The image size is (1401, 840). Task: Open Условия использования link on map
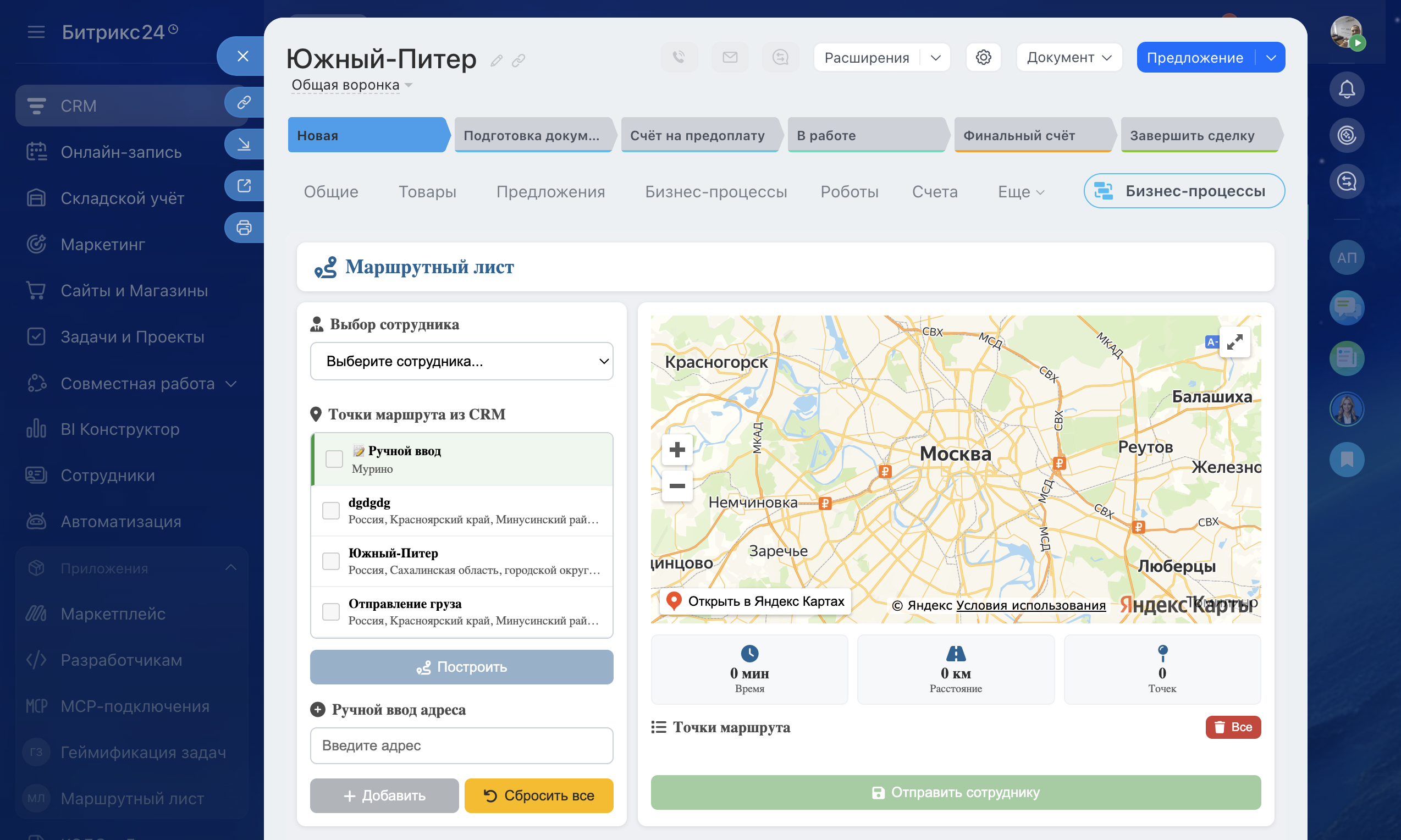coord(1030,605)
